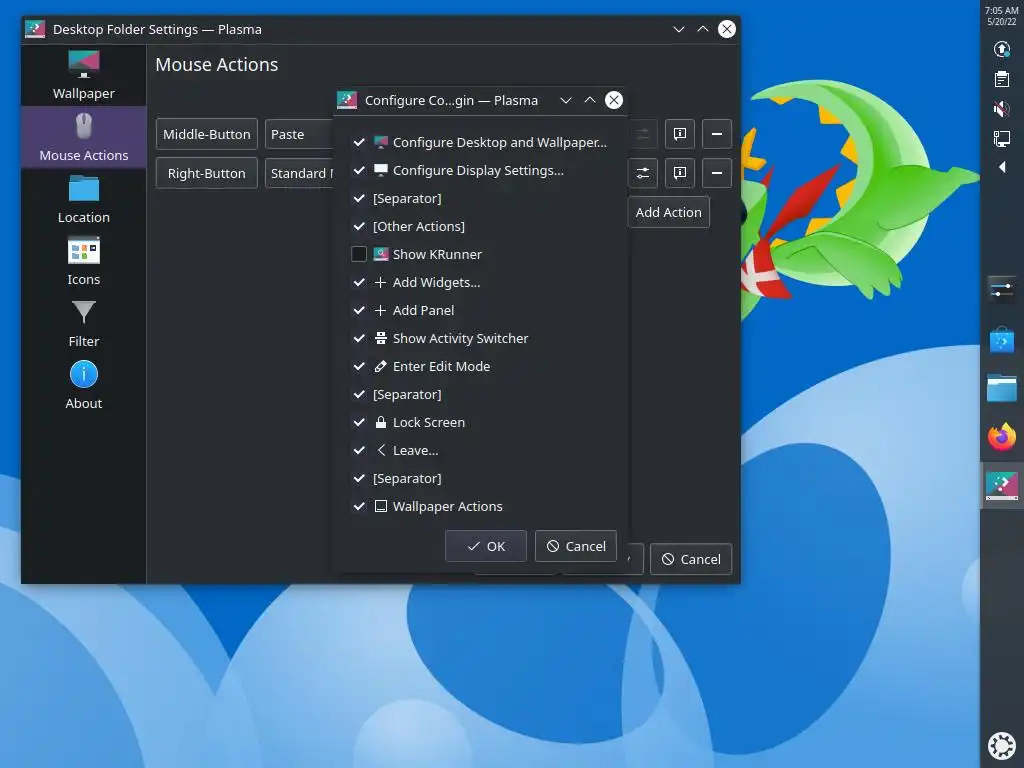Cancel the Configure plugin dialog

coord(576,546)
